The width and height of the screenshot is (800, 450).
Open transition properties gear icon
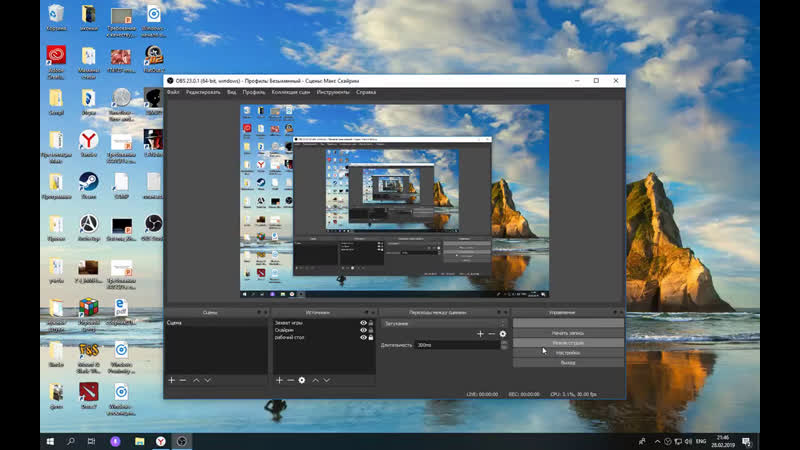pos(503,334)
